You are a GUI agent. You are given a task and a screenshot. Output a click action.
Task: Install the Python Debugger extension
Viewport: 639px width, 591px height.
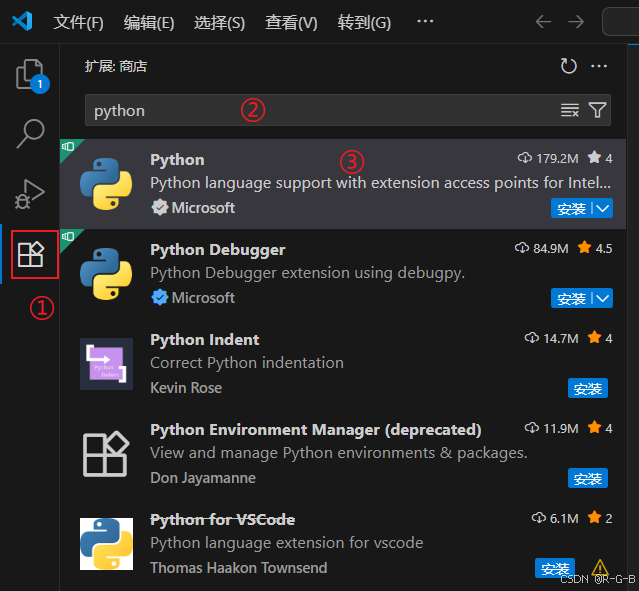coord(571,298)
